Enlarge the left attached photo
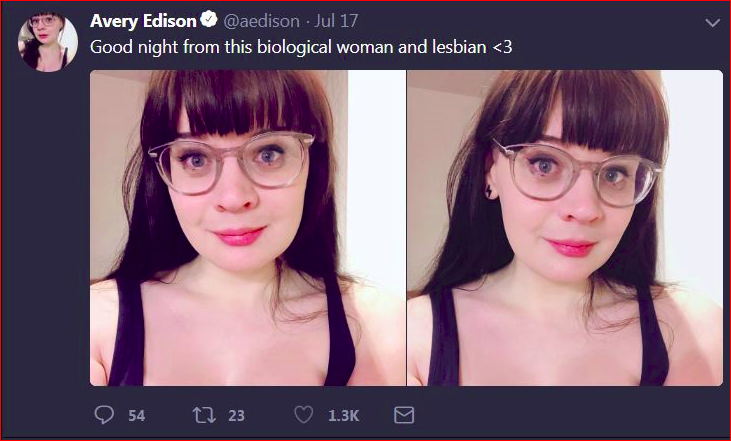Viewport: 731px width, 441px height. point(248,228)
